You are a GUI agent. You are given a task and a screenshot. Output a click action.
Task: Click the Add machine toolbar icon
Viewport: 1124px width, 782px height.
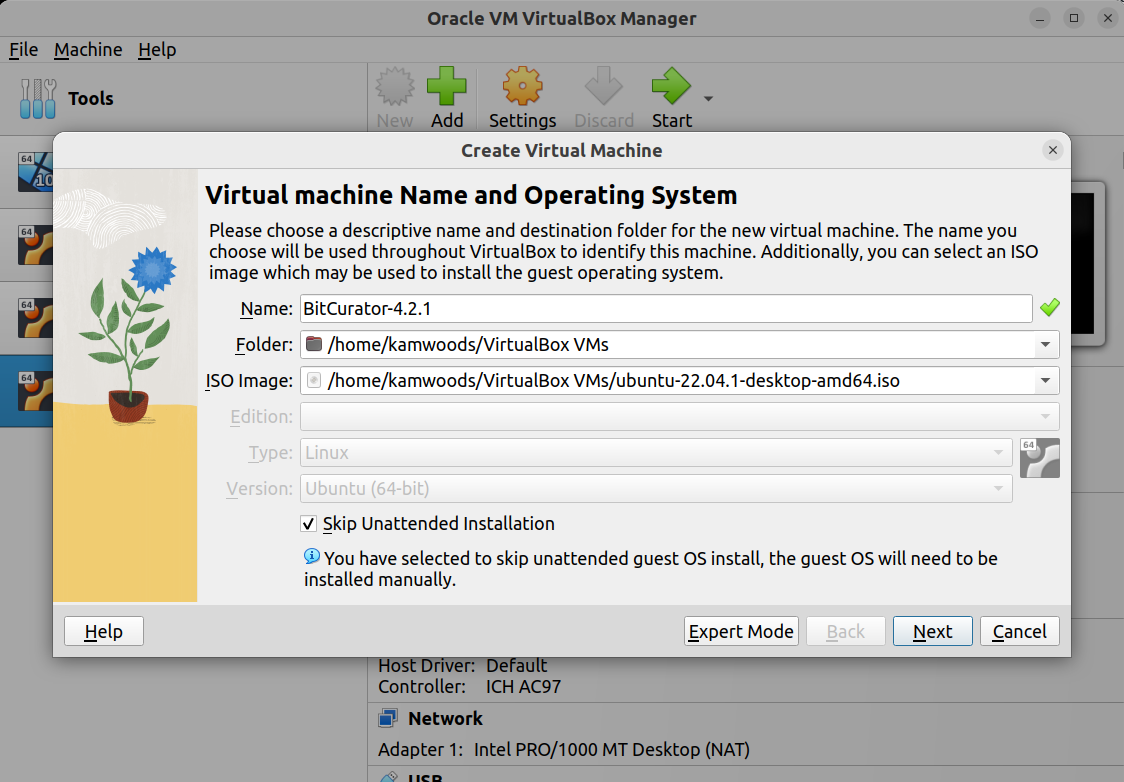pyautogui.click(x=447, y=87)
